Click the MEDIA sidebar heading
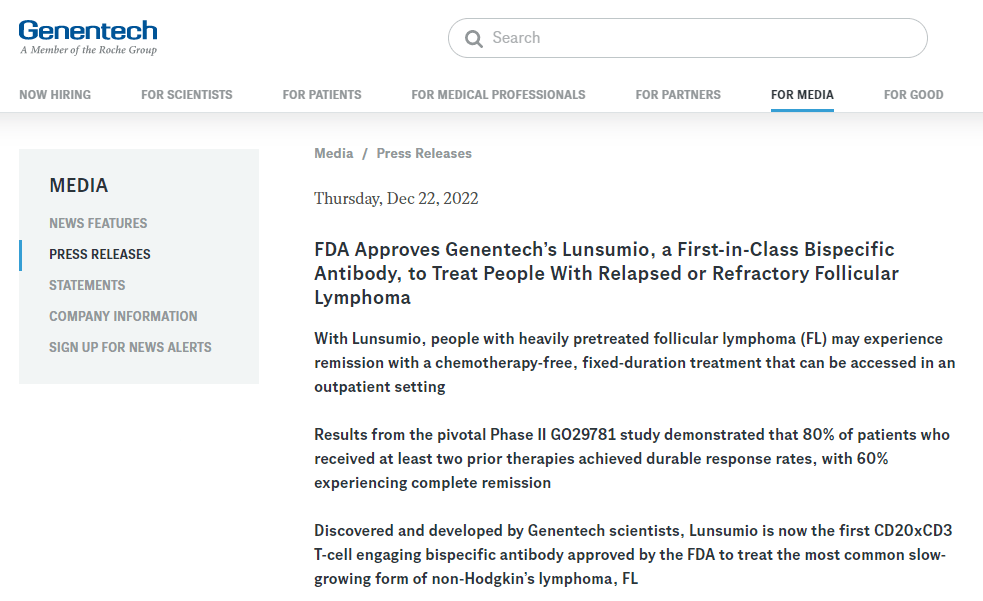 79,185
